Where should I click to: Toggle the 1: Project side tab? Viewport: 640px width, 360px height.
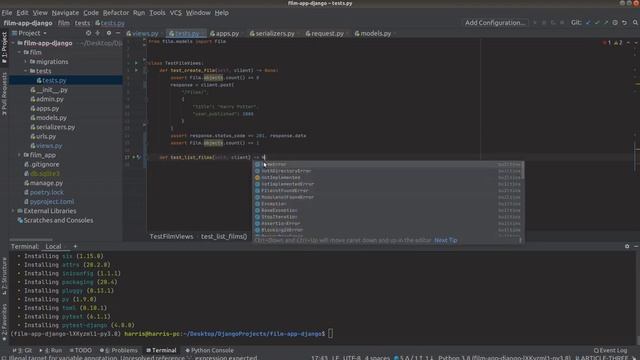pos(4,47)
